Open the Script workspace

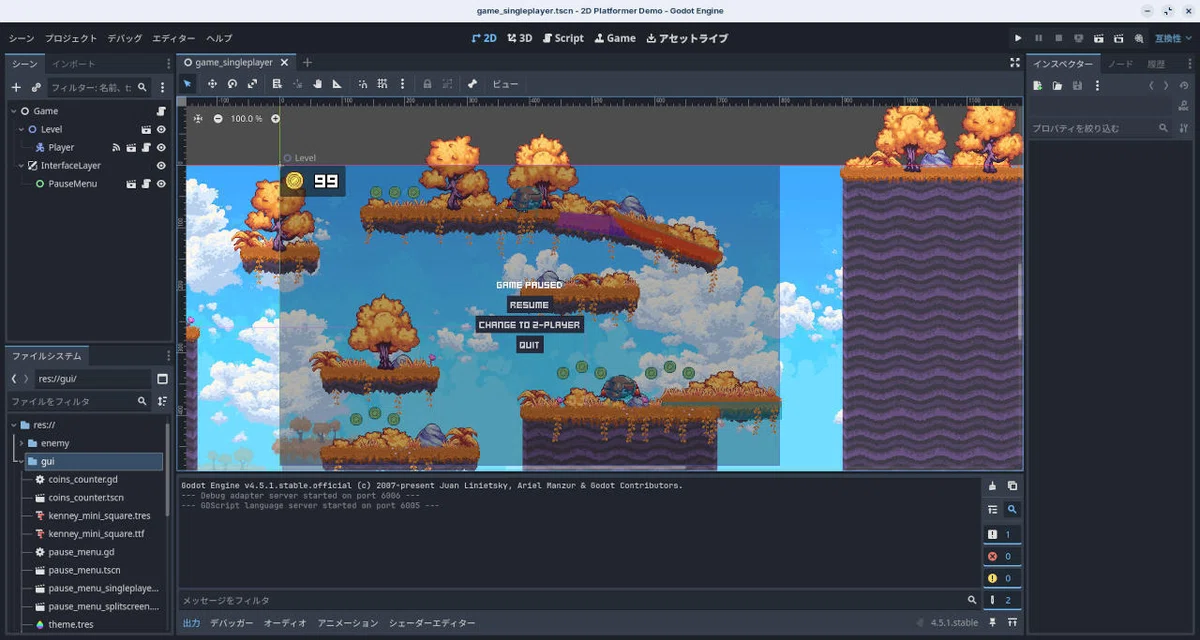[x=563, y=38]
